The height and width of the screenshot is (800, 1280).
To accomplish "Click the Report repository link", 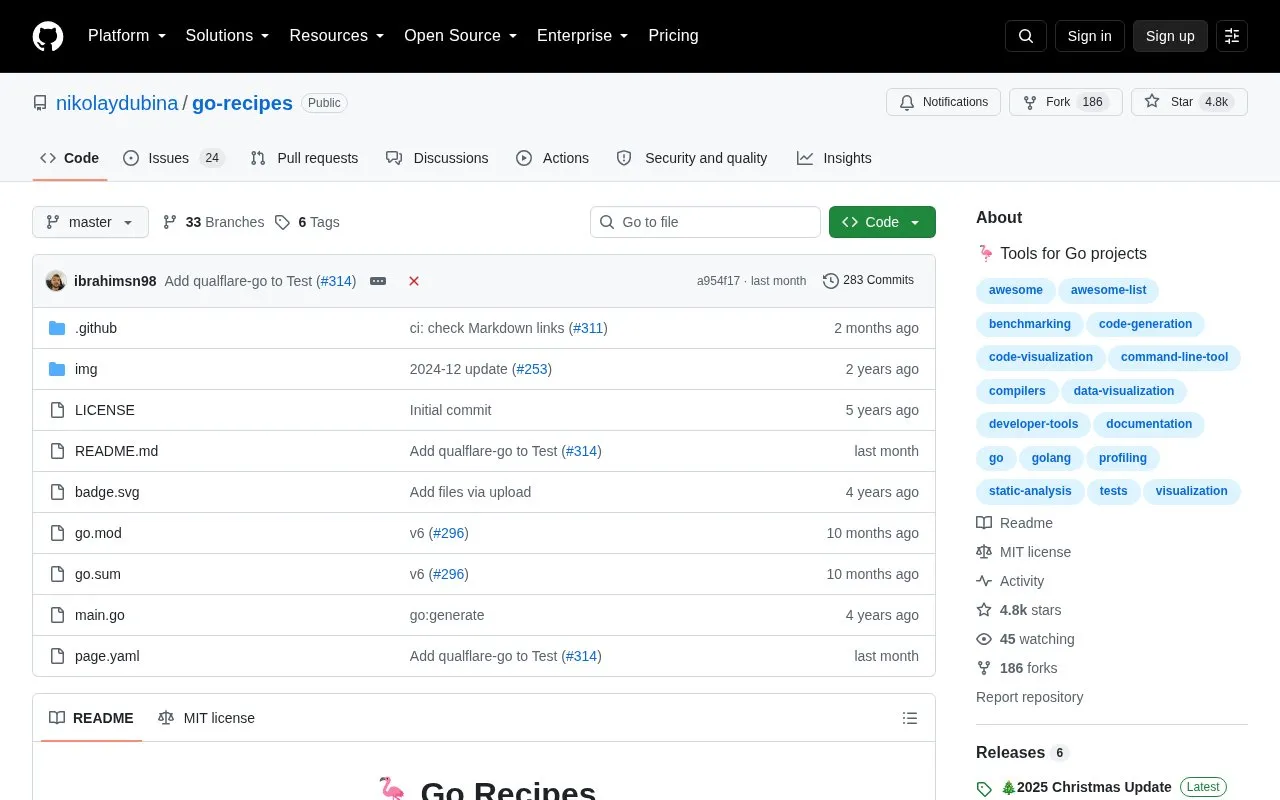I will point(1029,697).
